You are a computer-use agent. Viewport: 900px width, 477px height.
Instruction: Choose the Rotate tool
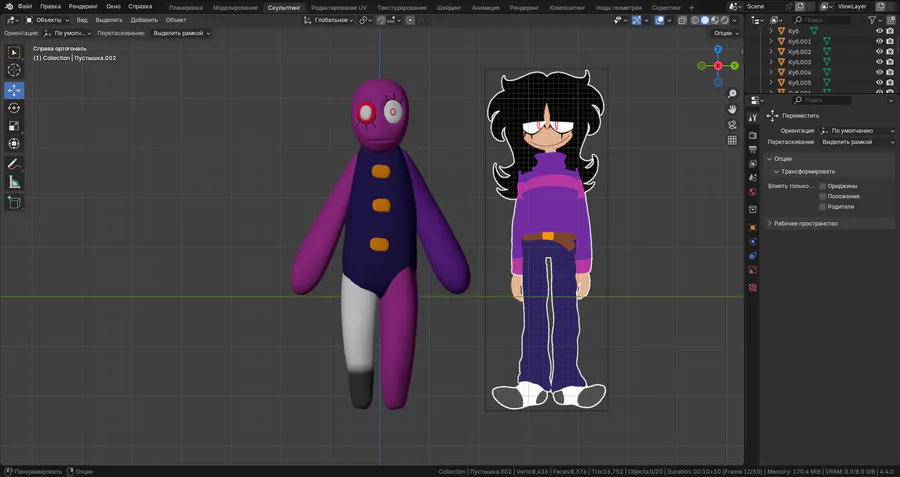click(x=14, y=108)
